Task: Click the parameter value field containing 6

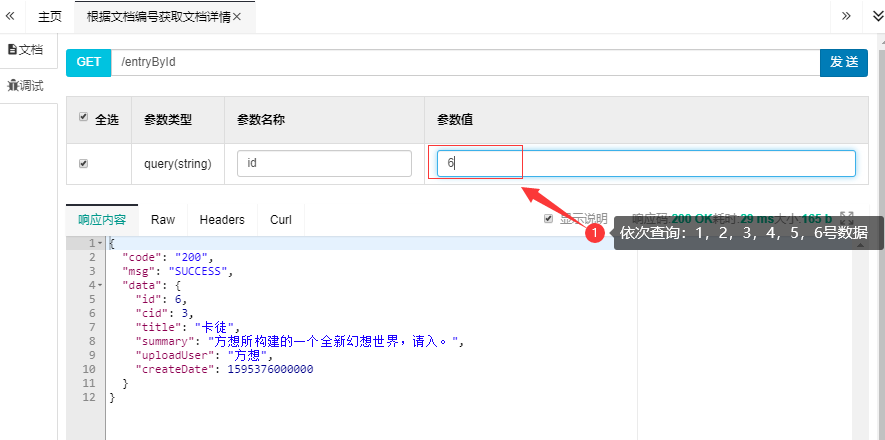Action: coord(646,164)
